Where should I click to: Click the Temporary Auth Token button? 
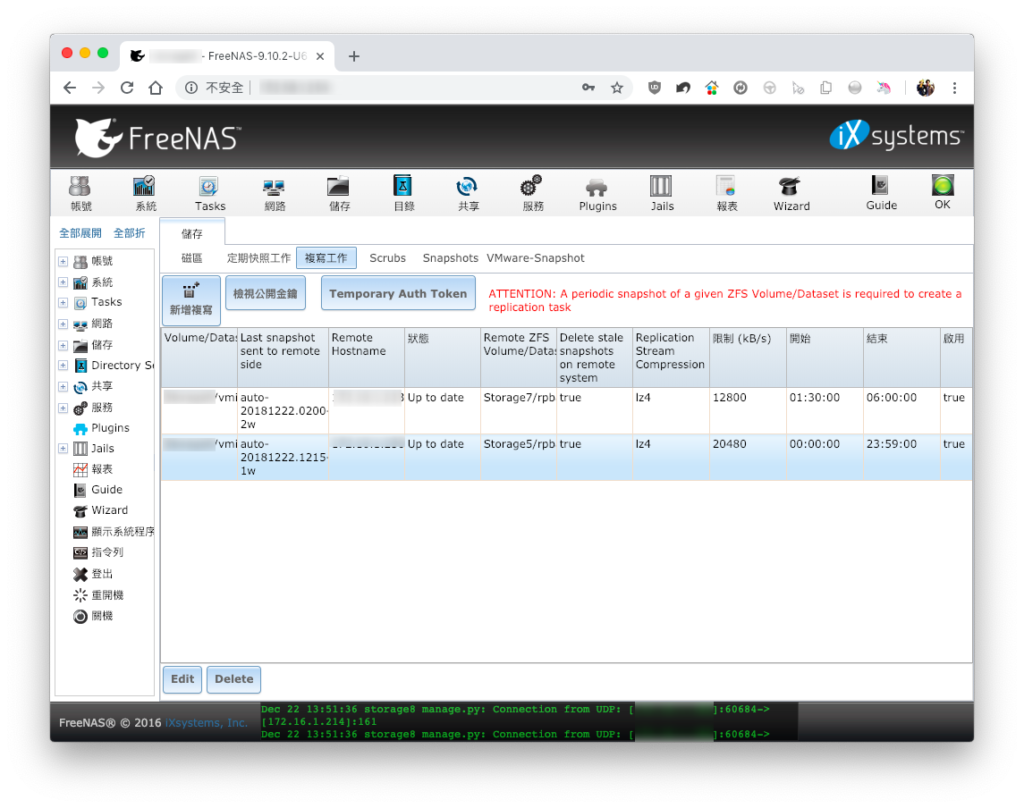point(398,293)
